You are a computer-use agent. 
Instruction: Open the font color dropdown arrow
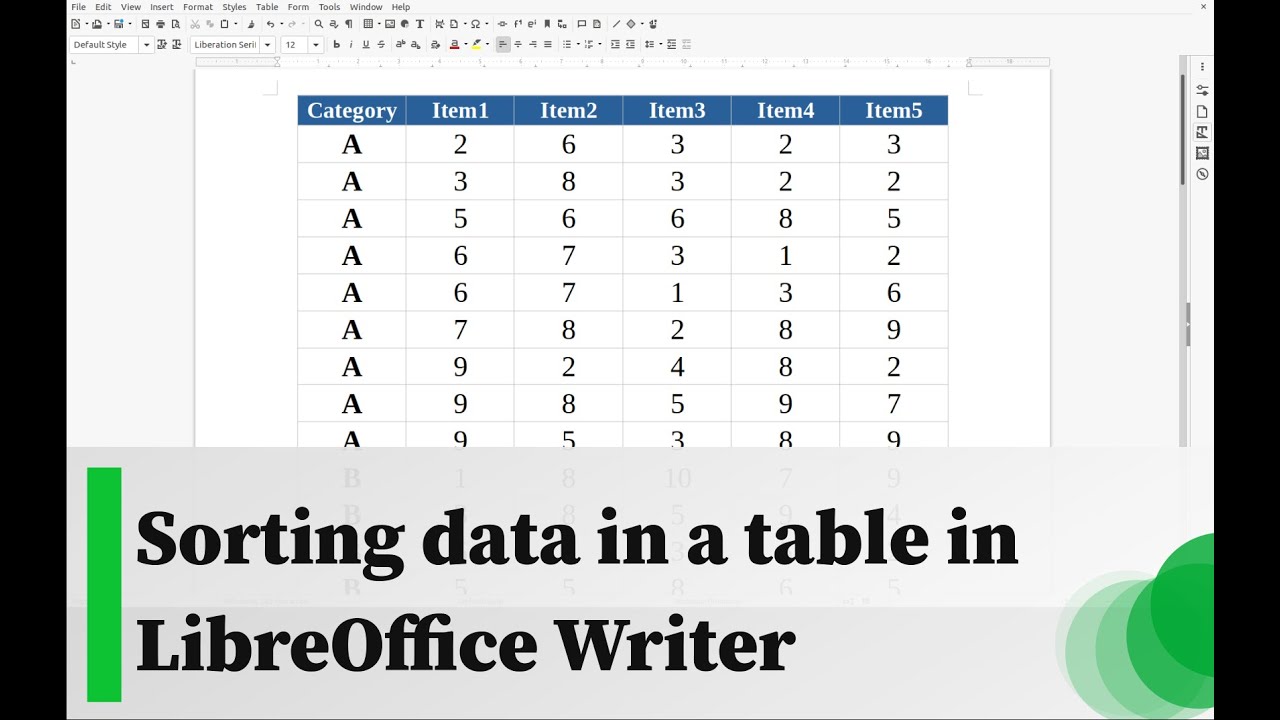click(x=466, y=44)
